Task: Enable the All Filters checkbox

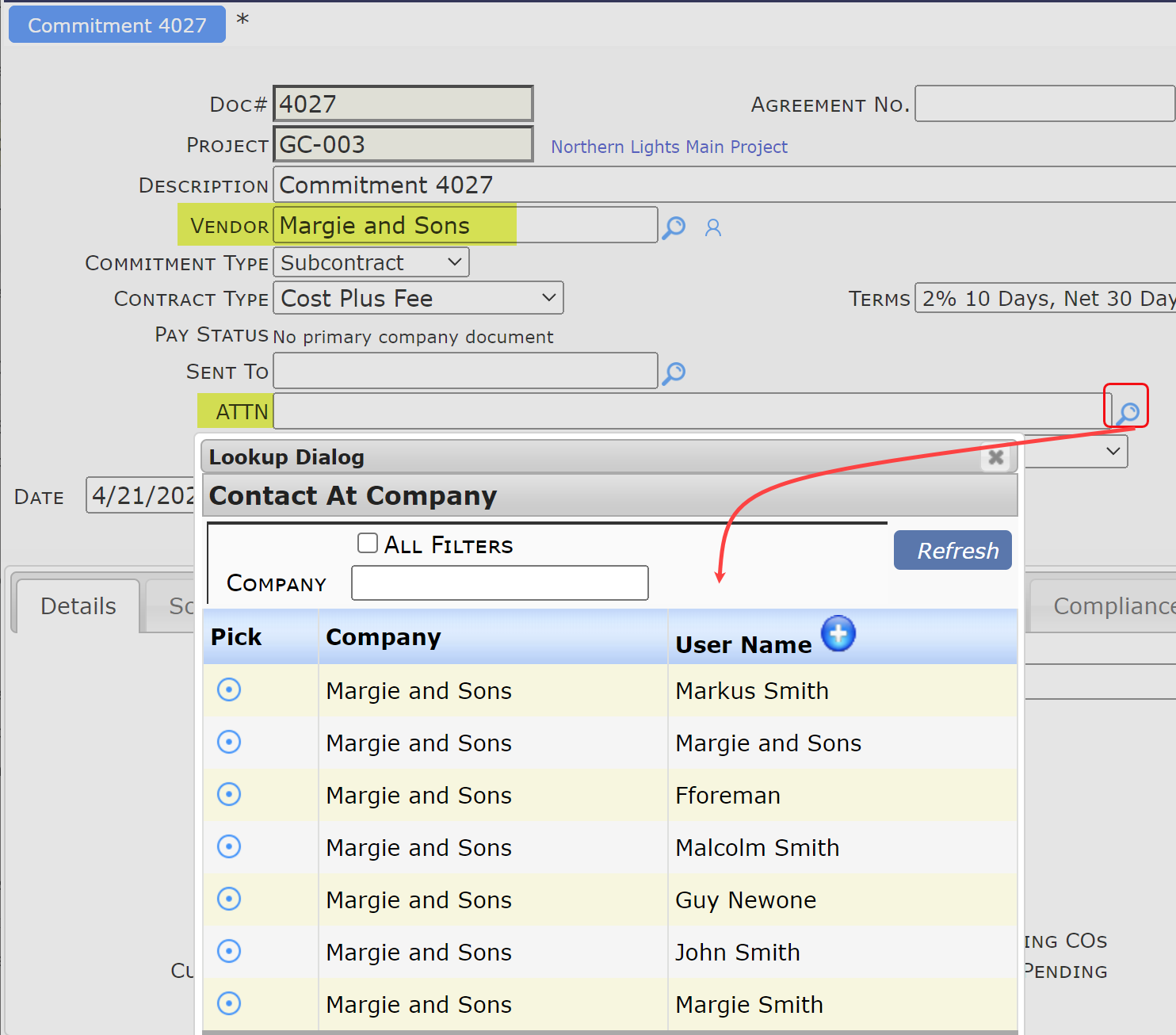Action: tap(368, 543)
